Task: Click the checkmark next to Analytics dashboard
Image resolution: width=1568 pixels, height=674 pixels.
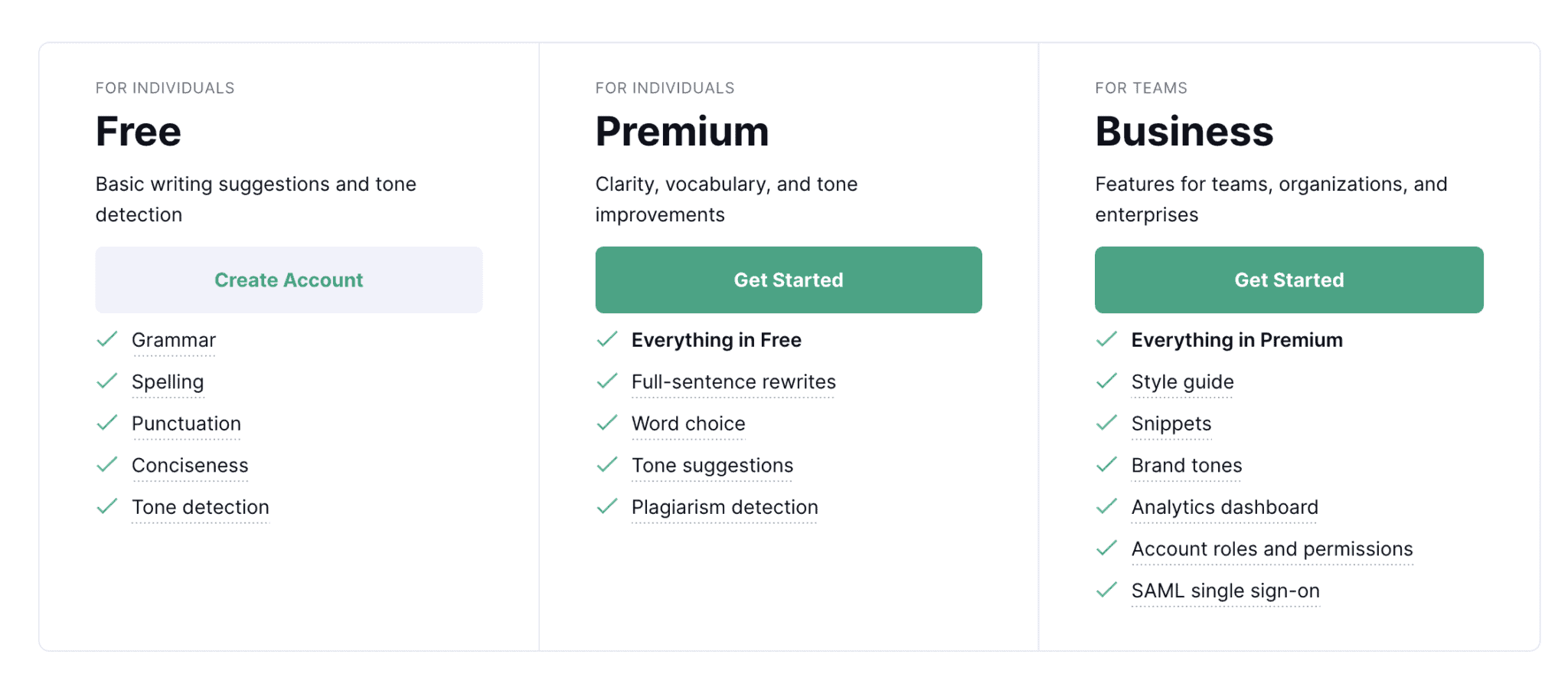Action: click(x=1106, y=506)
